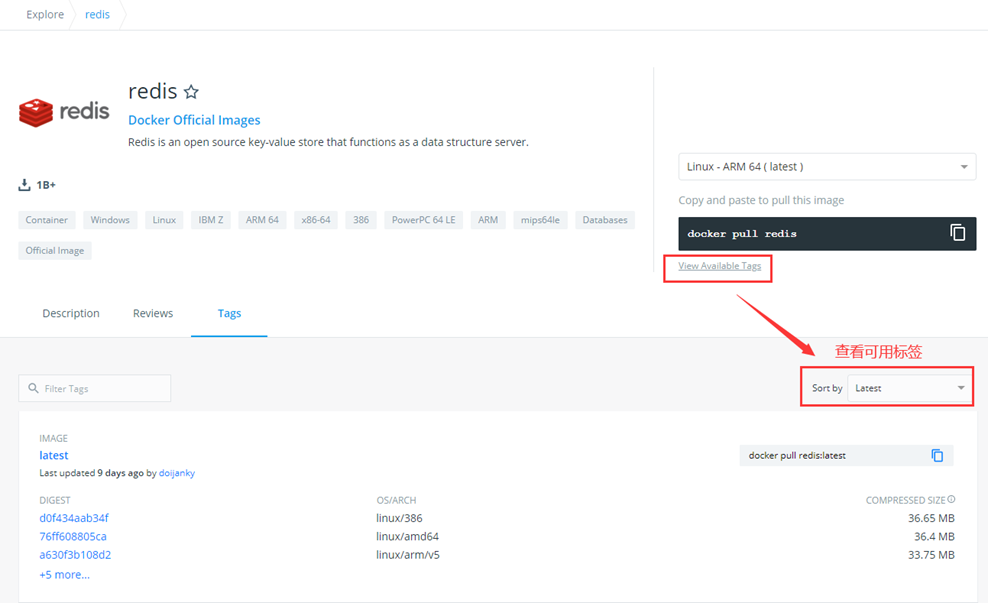Open the Linux - ARM 64 platform dropdown
The image size is (988, 603).
tap(827, 166)
